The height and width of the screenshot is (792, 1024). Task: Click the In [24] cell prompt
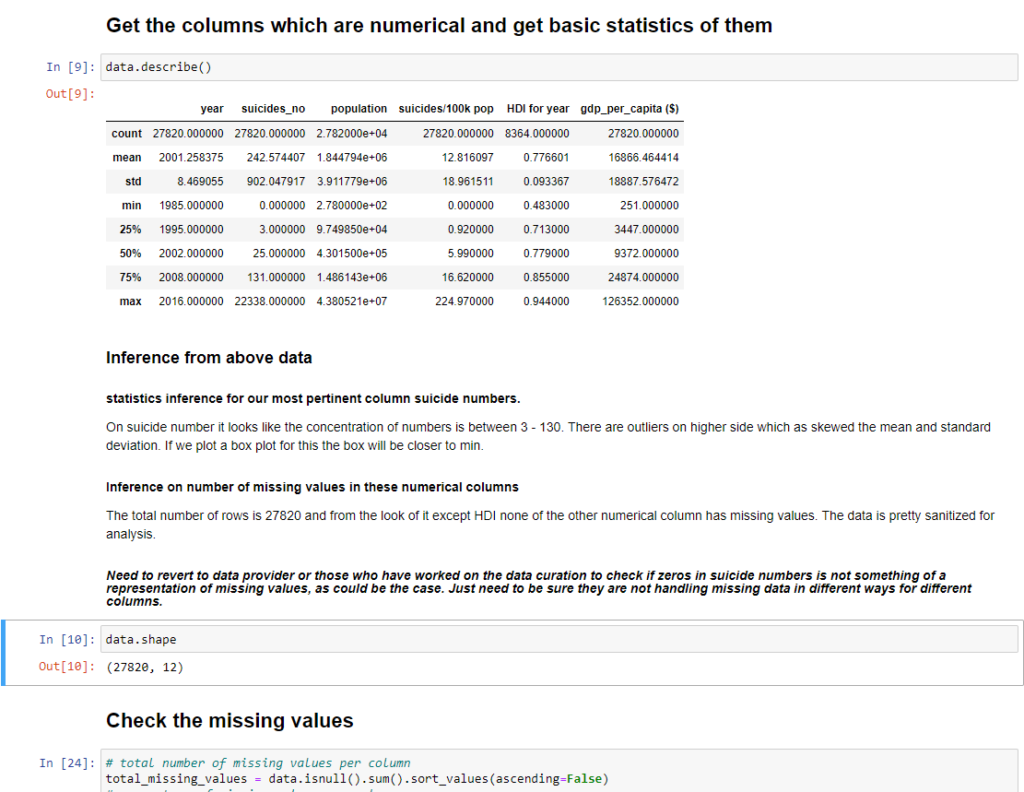click(x=68, y=763)
